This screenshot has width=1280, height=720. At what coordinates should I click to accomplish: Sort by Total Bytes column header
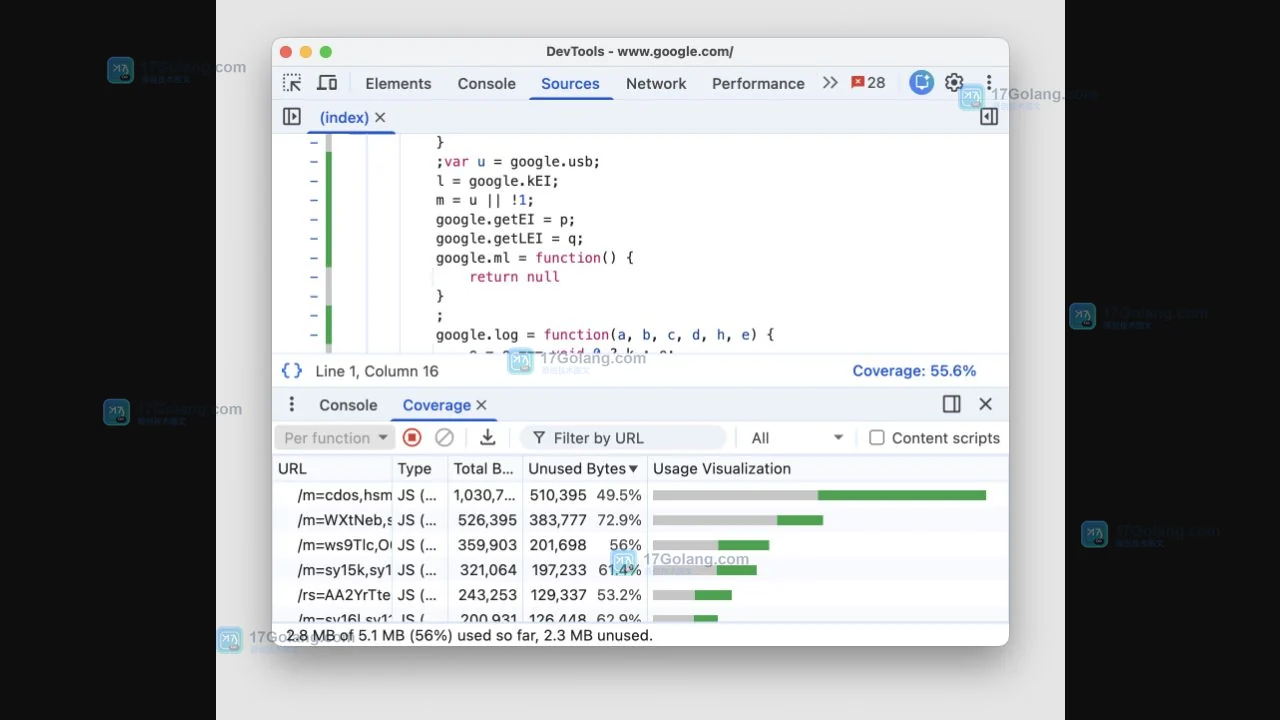485,469
